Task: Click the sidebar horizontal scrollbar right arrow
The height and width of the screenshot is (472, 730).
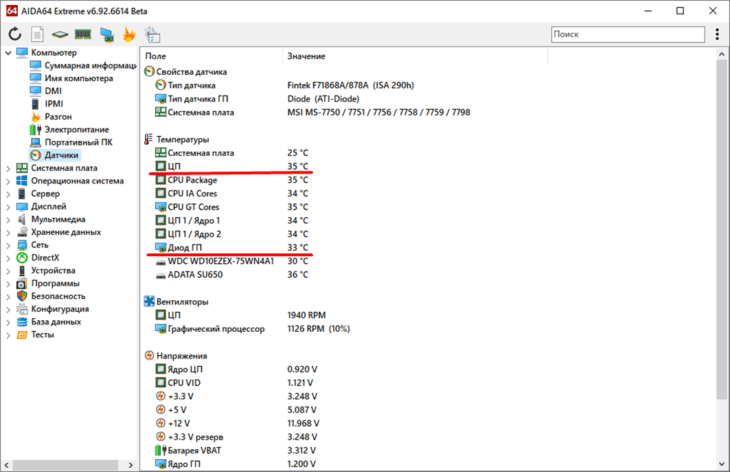Action: click(x=130, y=465)
